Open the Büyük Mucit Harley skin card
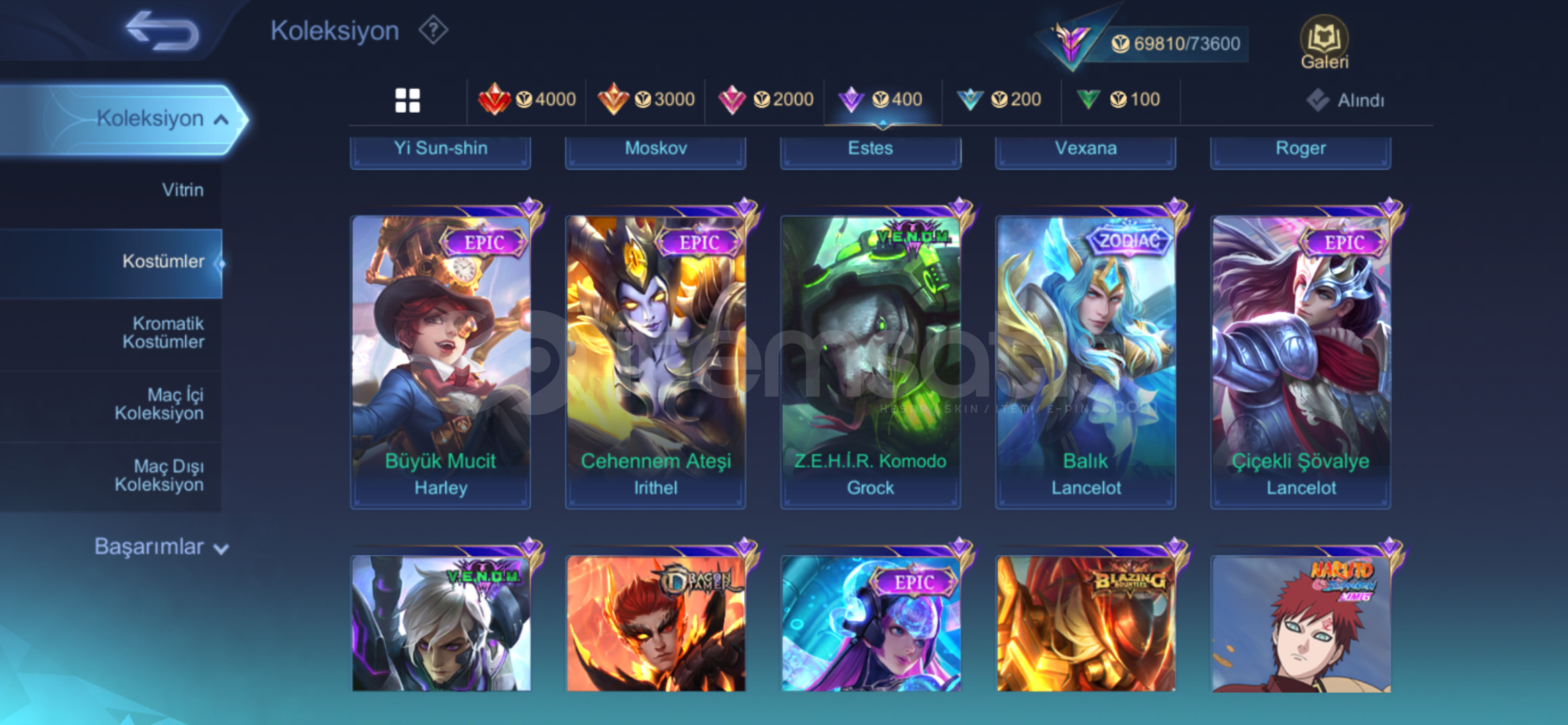 [441, 360]
